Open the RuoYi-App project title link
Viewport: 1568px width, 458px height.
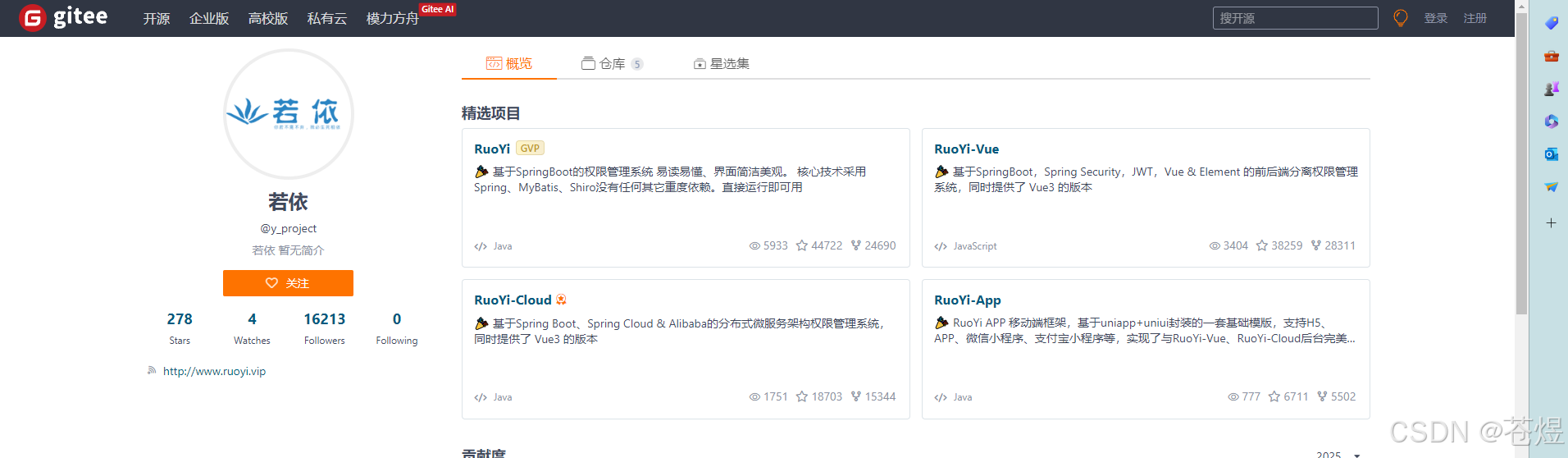968,300
